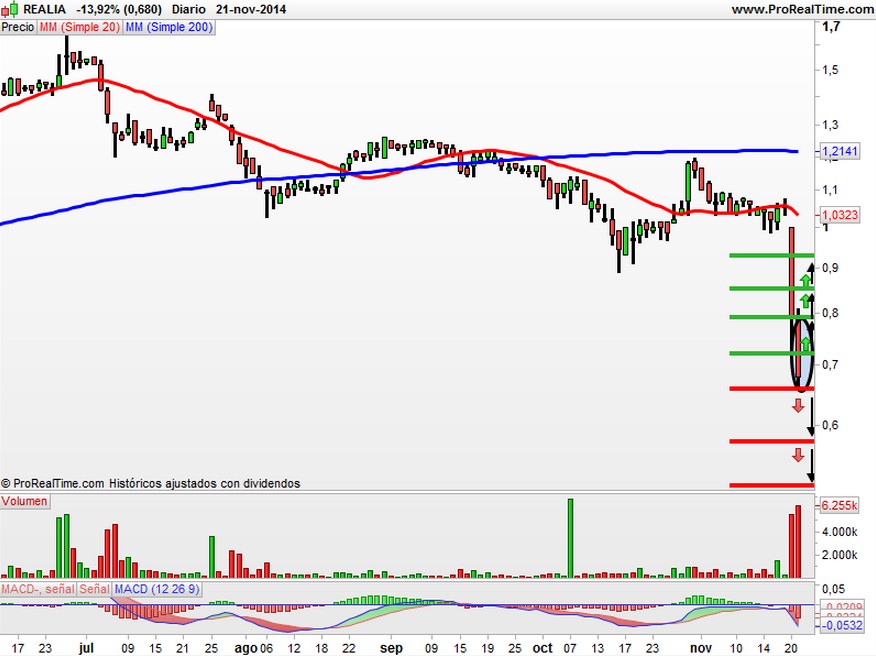Click the 6.255k volume value tag

point(839,506)
